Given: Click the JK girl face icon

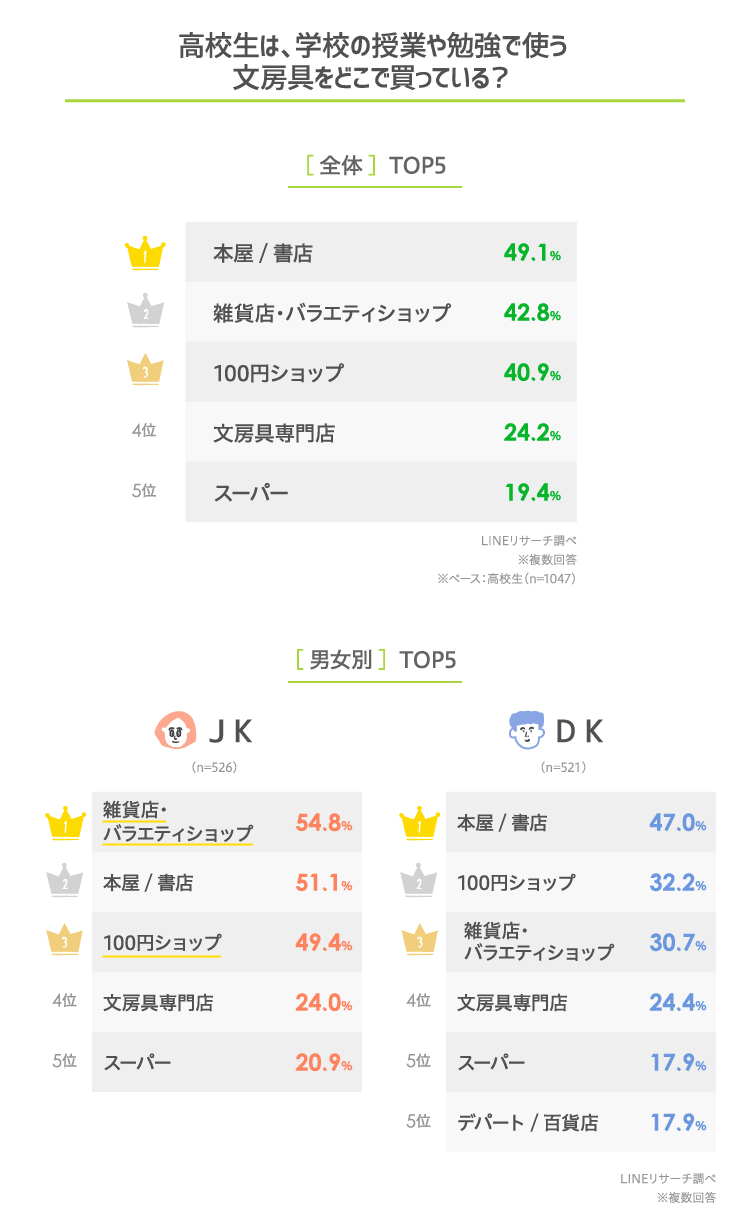Looking at the screenshot, I should 176,731.
